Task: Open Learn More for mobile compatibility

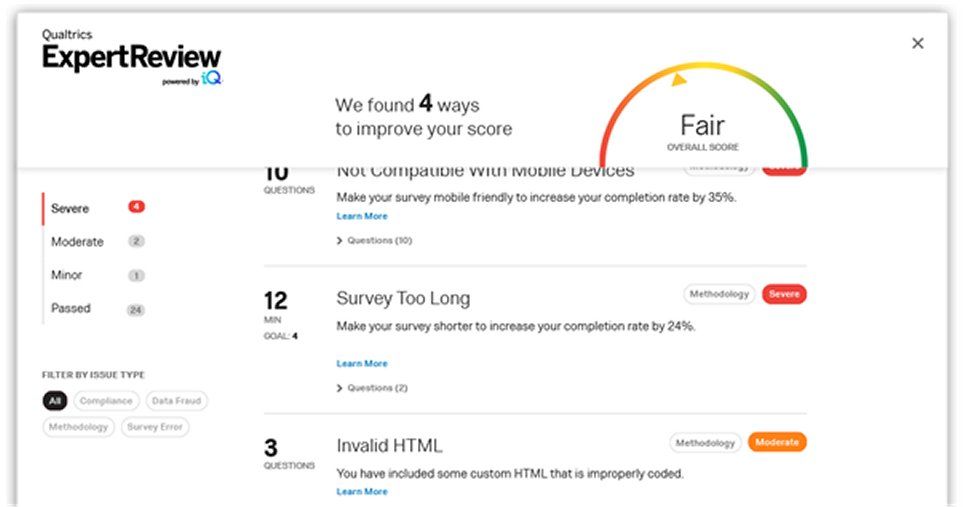Action: coord(362,216)
